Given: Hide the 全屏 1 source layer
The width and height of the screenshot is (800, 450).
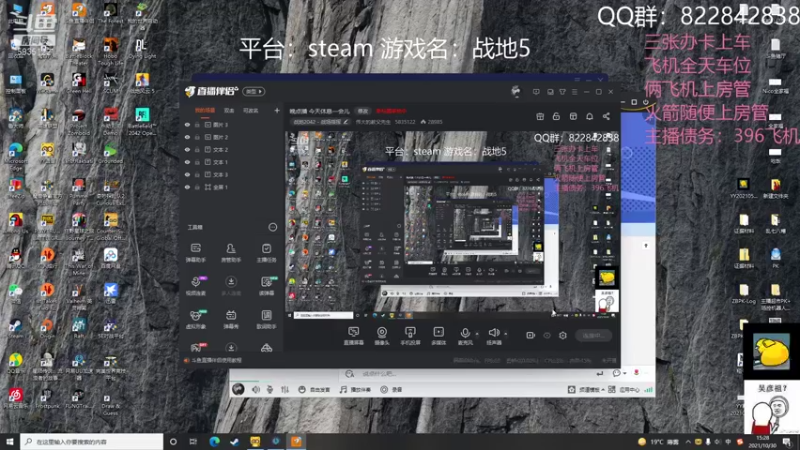Looking at the screenshot, I should click(187, 187).
